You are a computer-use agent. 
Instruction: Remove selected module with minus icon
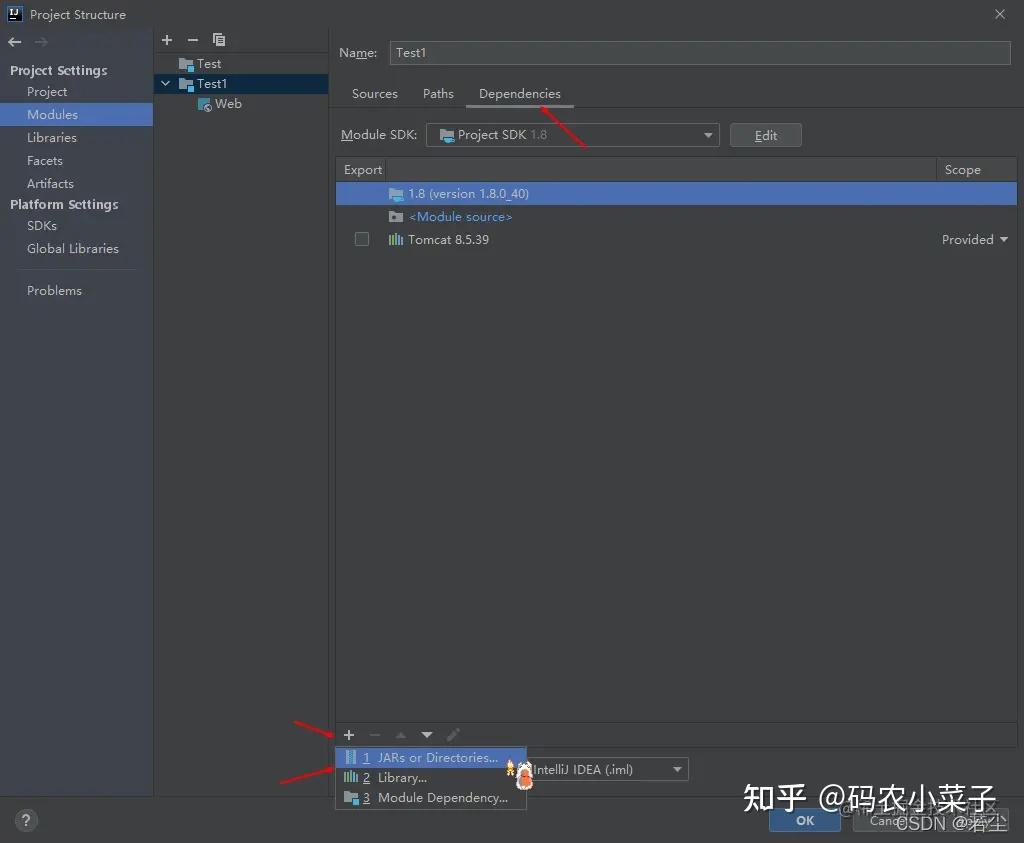pos(193,40)
